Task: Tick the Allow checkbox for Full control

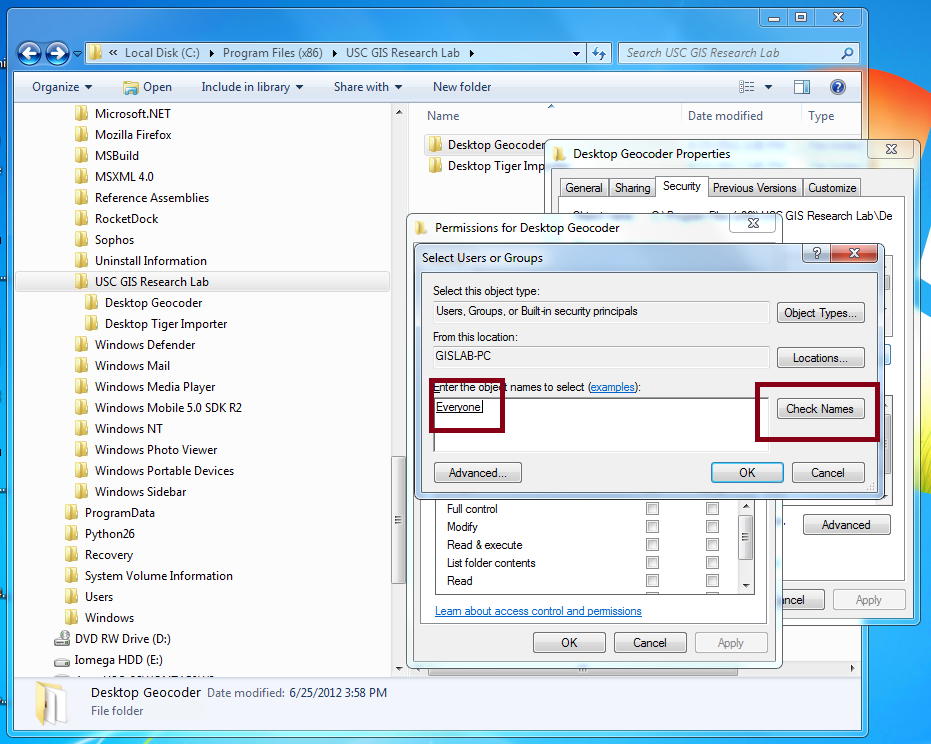Action: (652, 509)
